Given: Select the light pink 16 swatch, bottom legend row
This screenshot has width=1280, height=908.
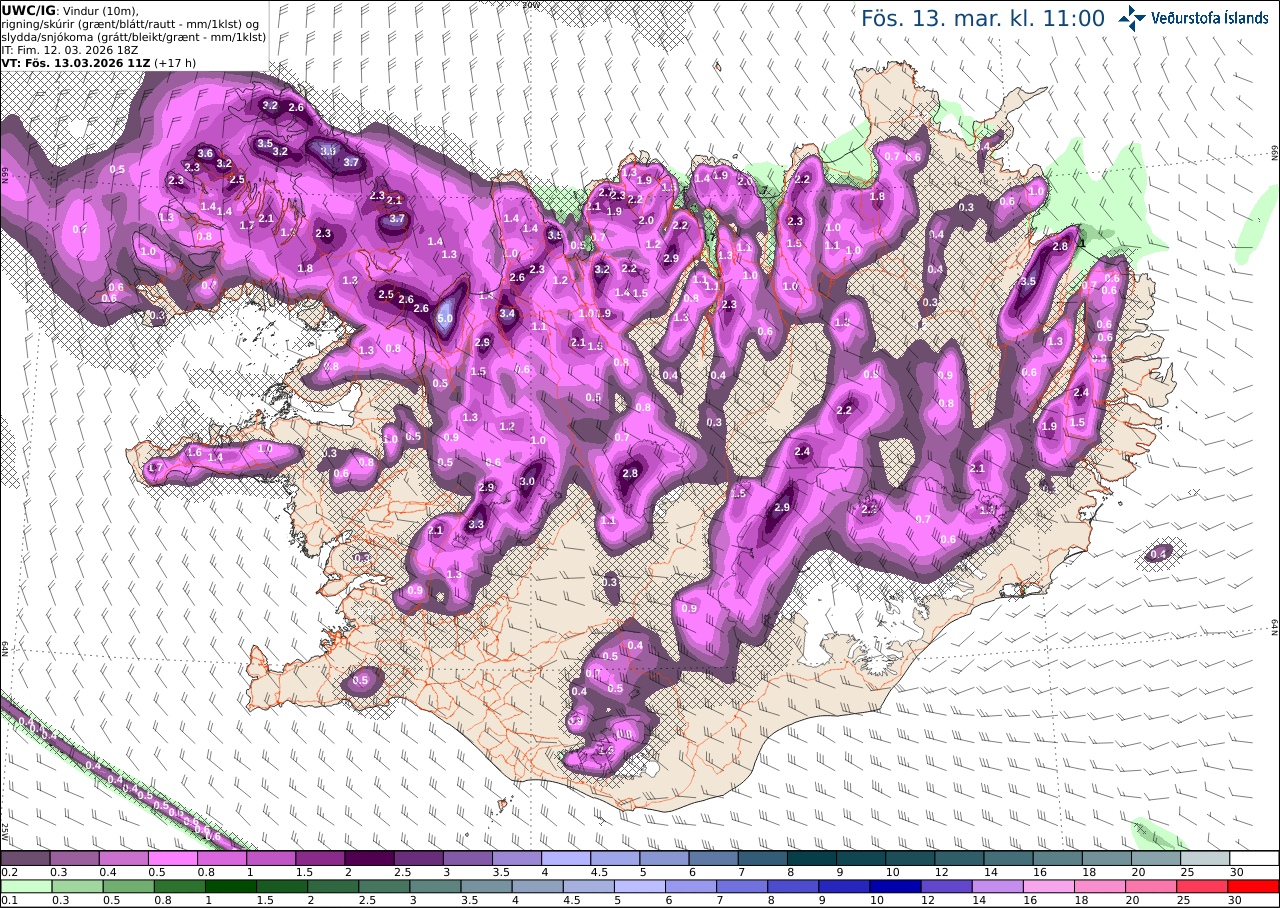Looking at the screenshot, I should coord(1050,886).
